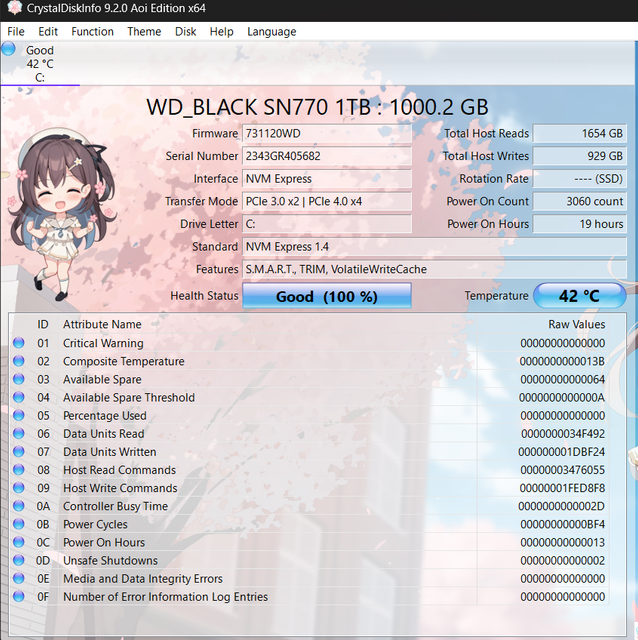Select the Data Units Read attribute name
638x640 pixels.
104,433
